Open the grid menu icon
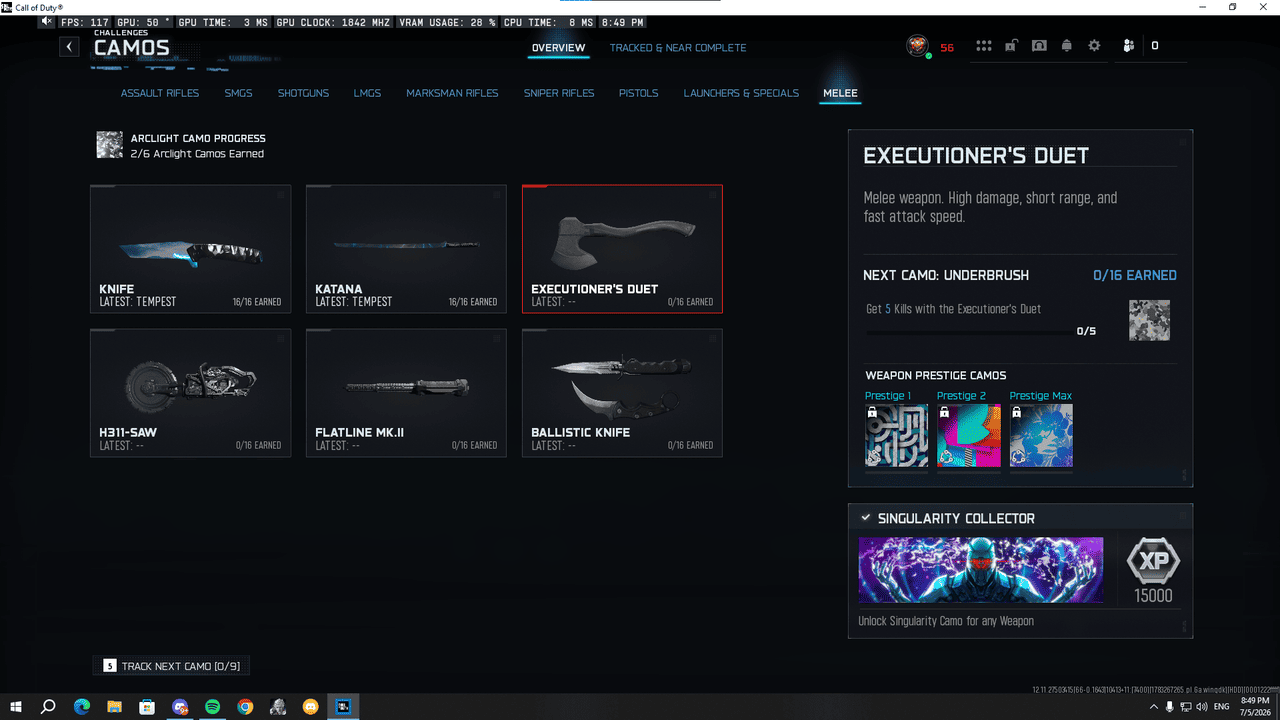The height and width of the screenshot is (720, 1280). click(x=984, y=46)
